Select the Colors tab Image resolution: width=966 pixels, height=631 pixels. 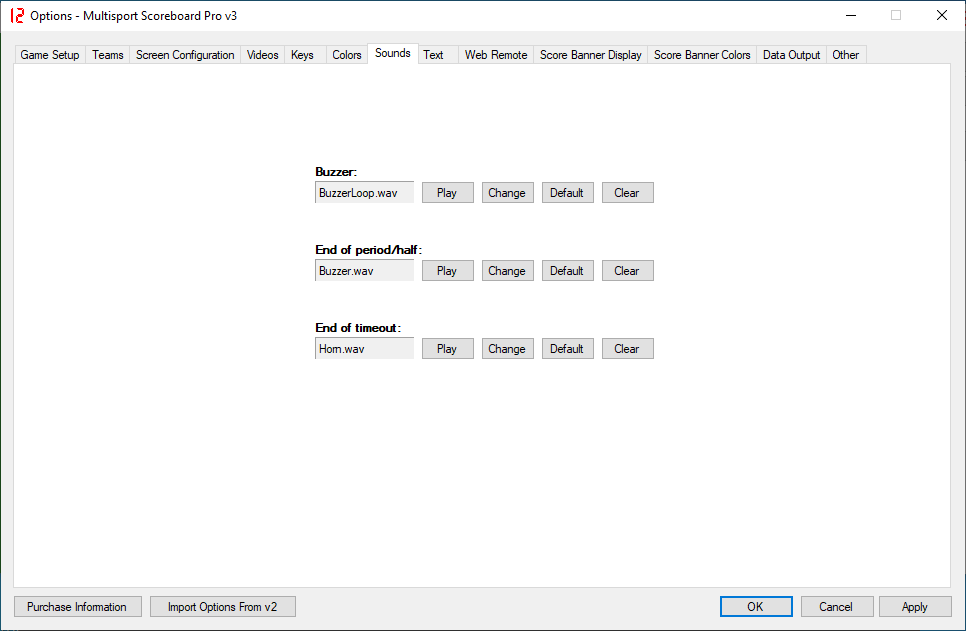click(347, 55)
